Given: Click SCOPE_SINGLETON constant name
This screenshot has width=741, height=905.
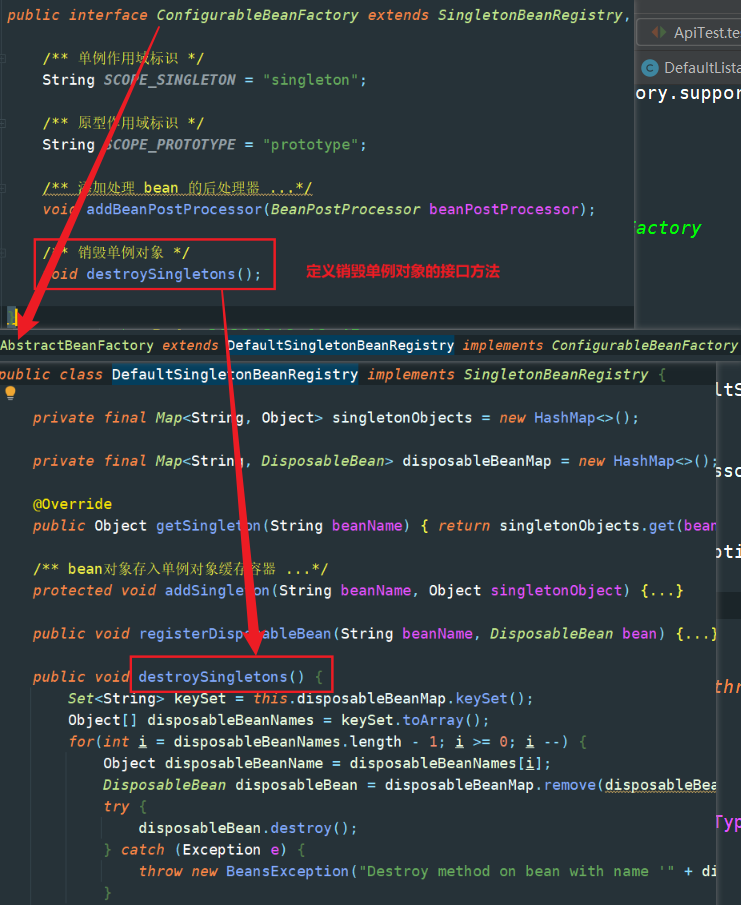Looking at the screenshot, I should point(170,80).
